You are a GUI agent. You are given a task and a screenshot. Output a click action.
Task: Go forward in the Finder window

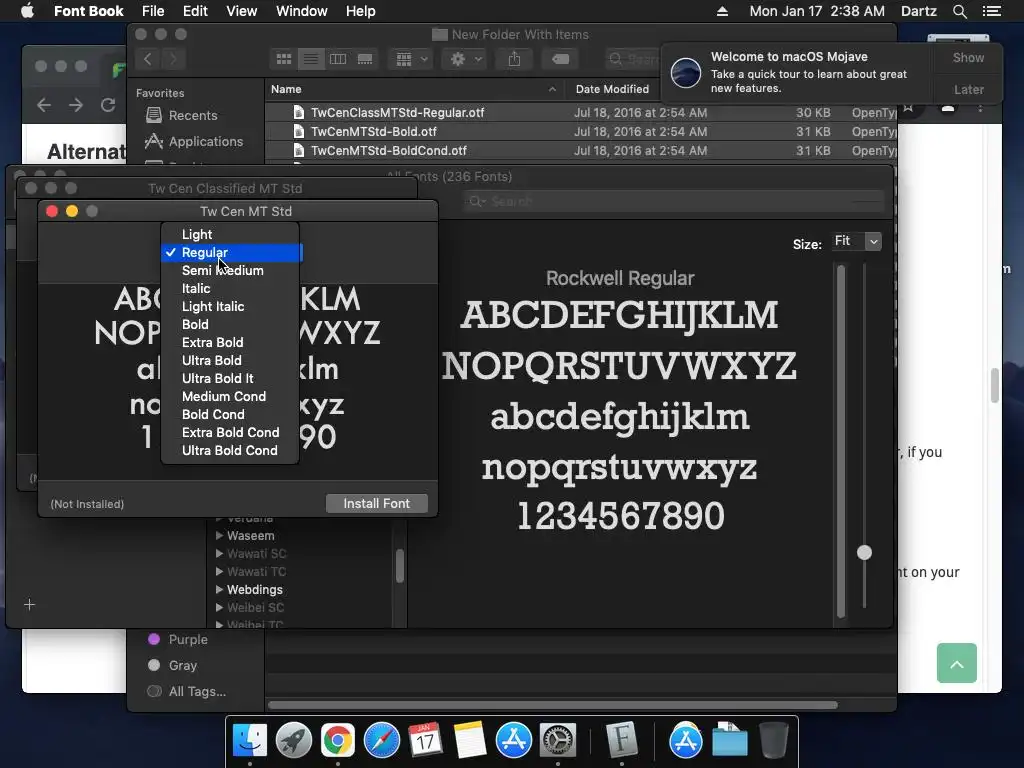coord(173,59)
